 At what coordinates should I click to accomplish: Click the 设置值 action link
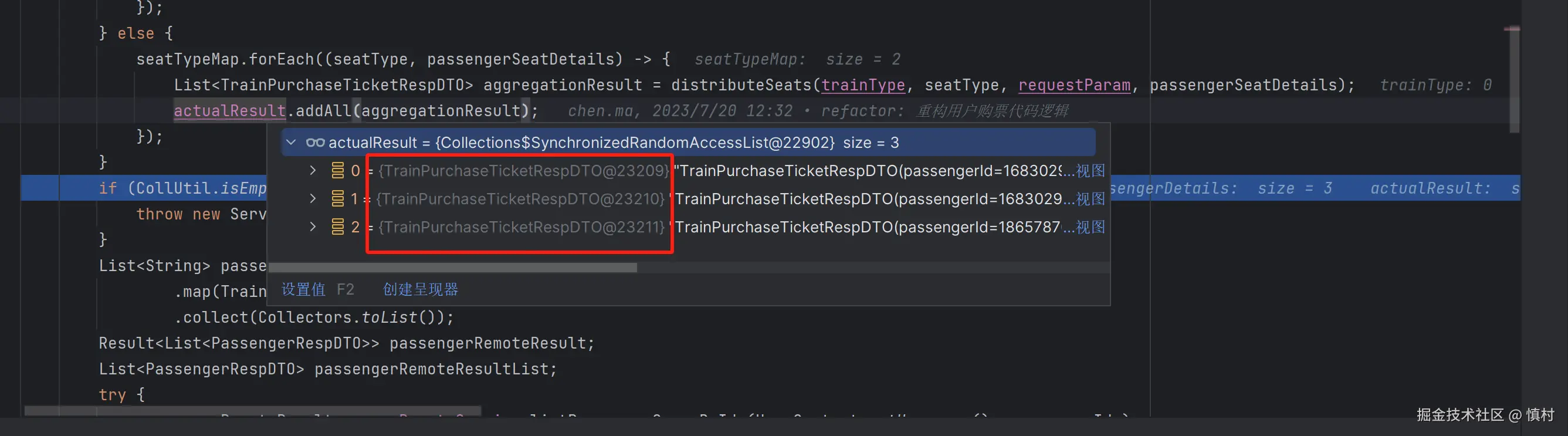(303, 289)
